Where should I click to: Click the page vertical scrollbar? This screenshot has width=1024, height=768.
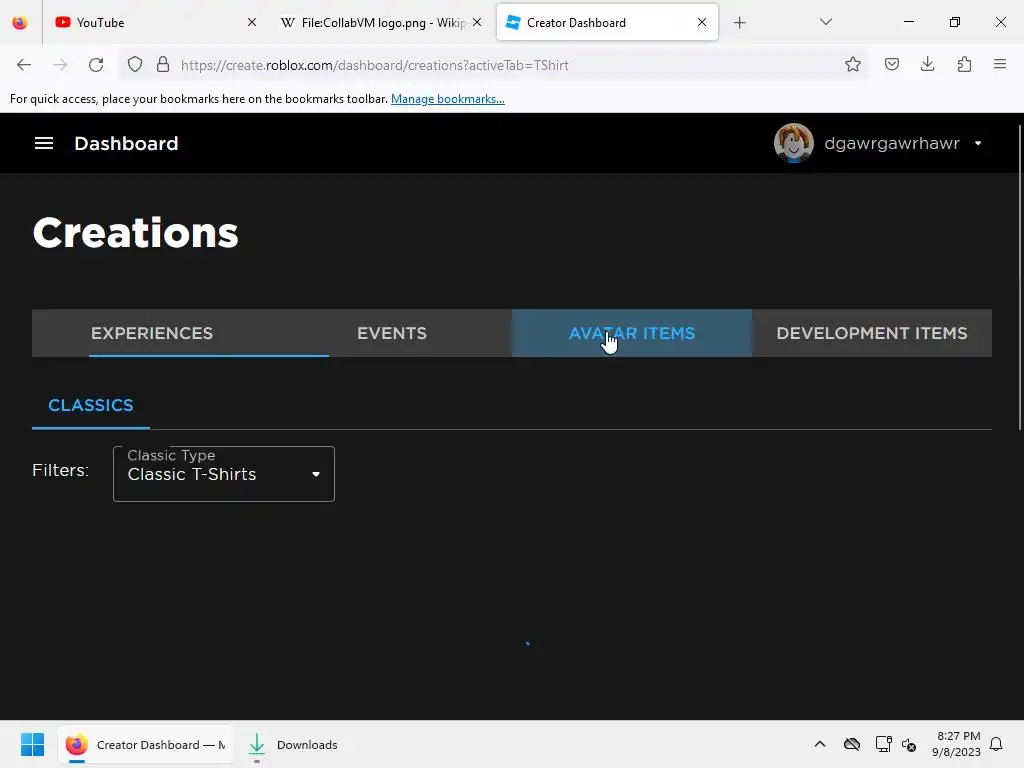tap(1020, 278)
